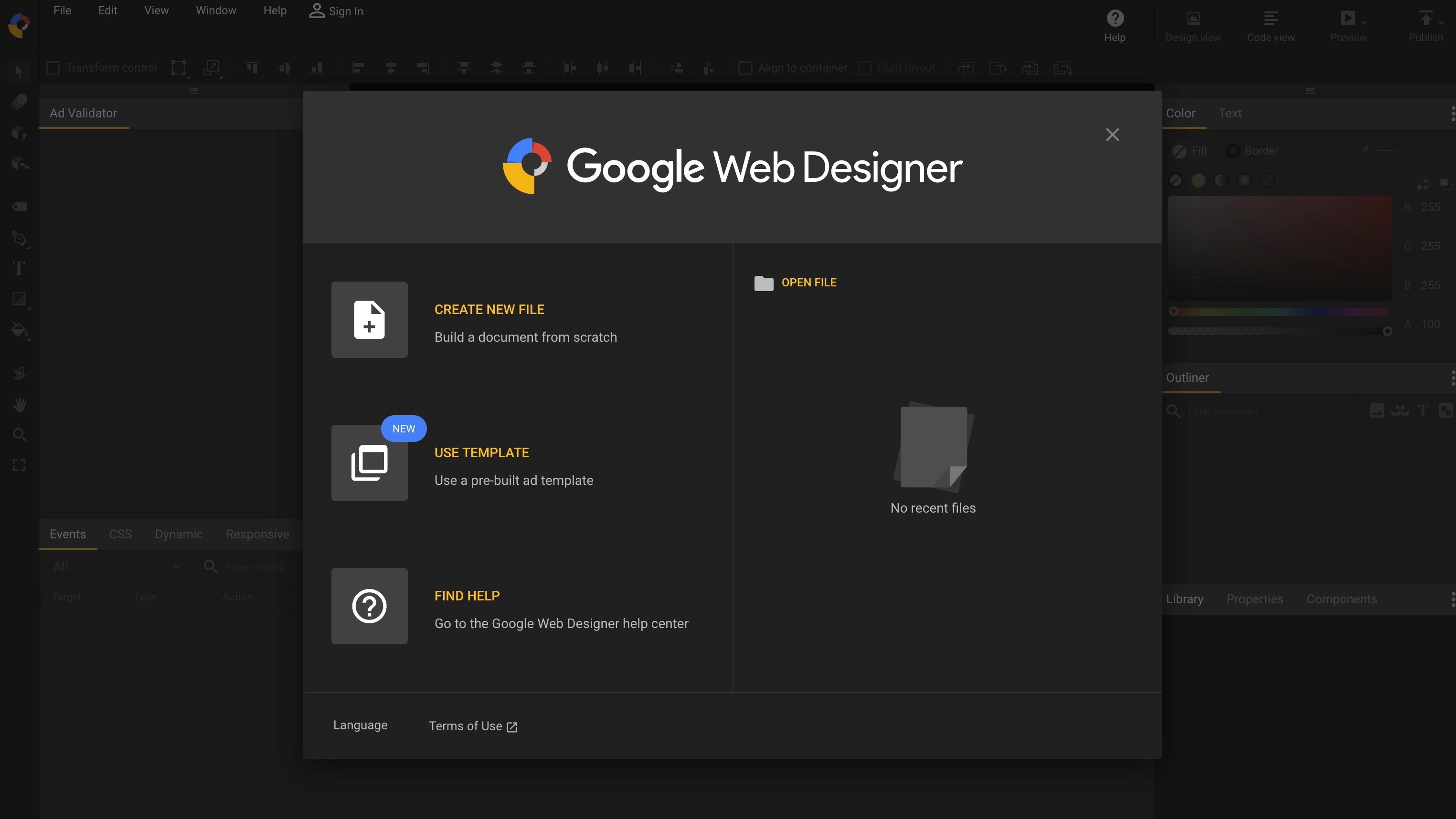Select the Hand pan tool

tap(19, 404)
